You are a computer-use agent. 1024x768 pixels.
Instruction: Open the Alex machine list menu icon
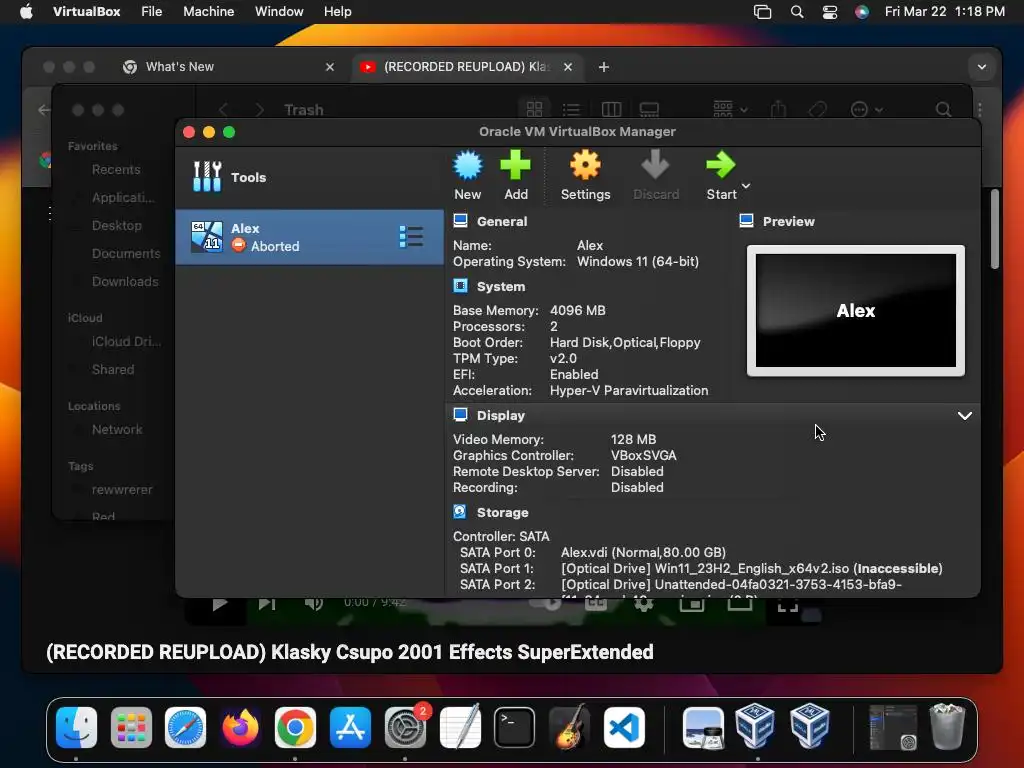tap(411, 236)
